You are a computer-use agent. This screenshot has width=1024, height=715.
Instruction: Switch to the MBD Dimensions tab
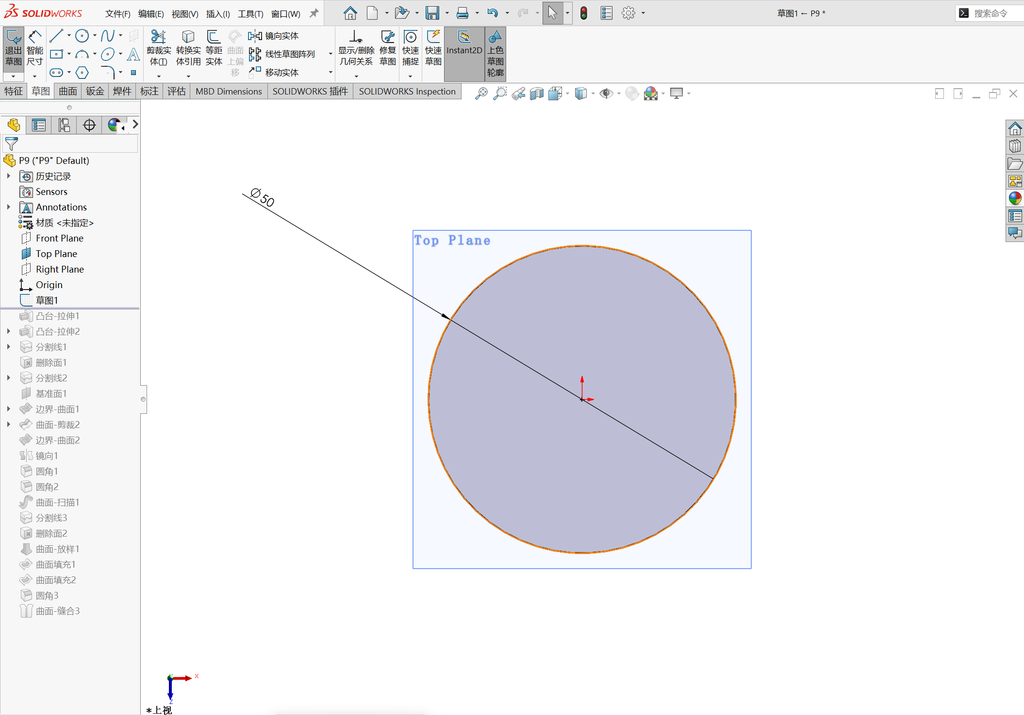pyautogui.click(x=229, y=91)
